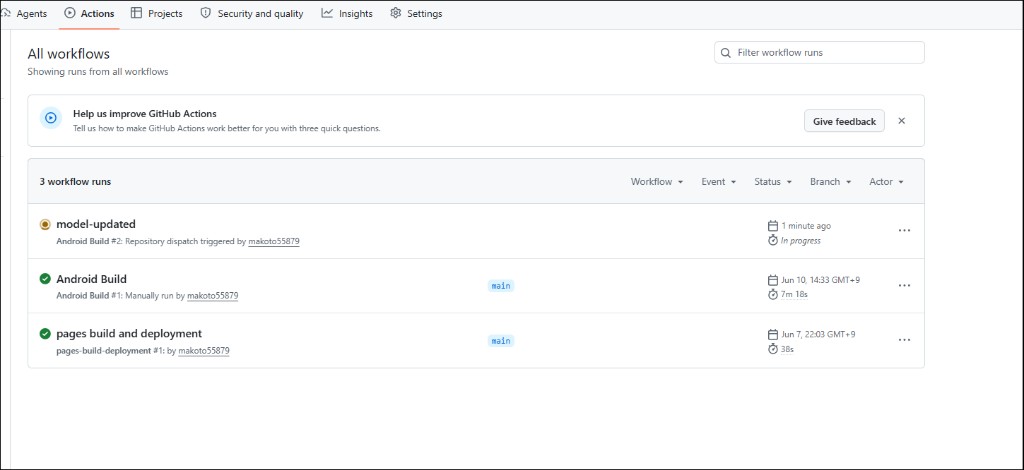Open the more options menu for model-updated

[x=904, y=230]
